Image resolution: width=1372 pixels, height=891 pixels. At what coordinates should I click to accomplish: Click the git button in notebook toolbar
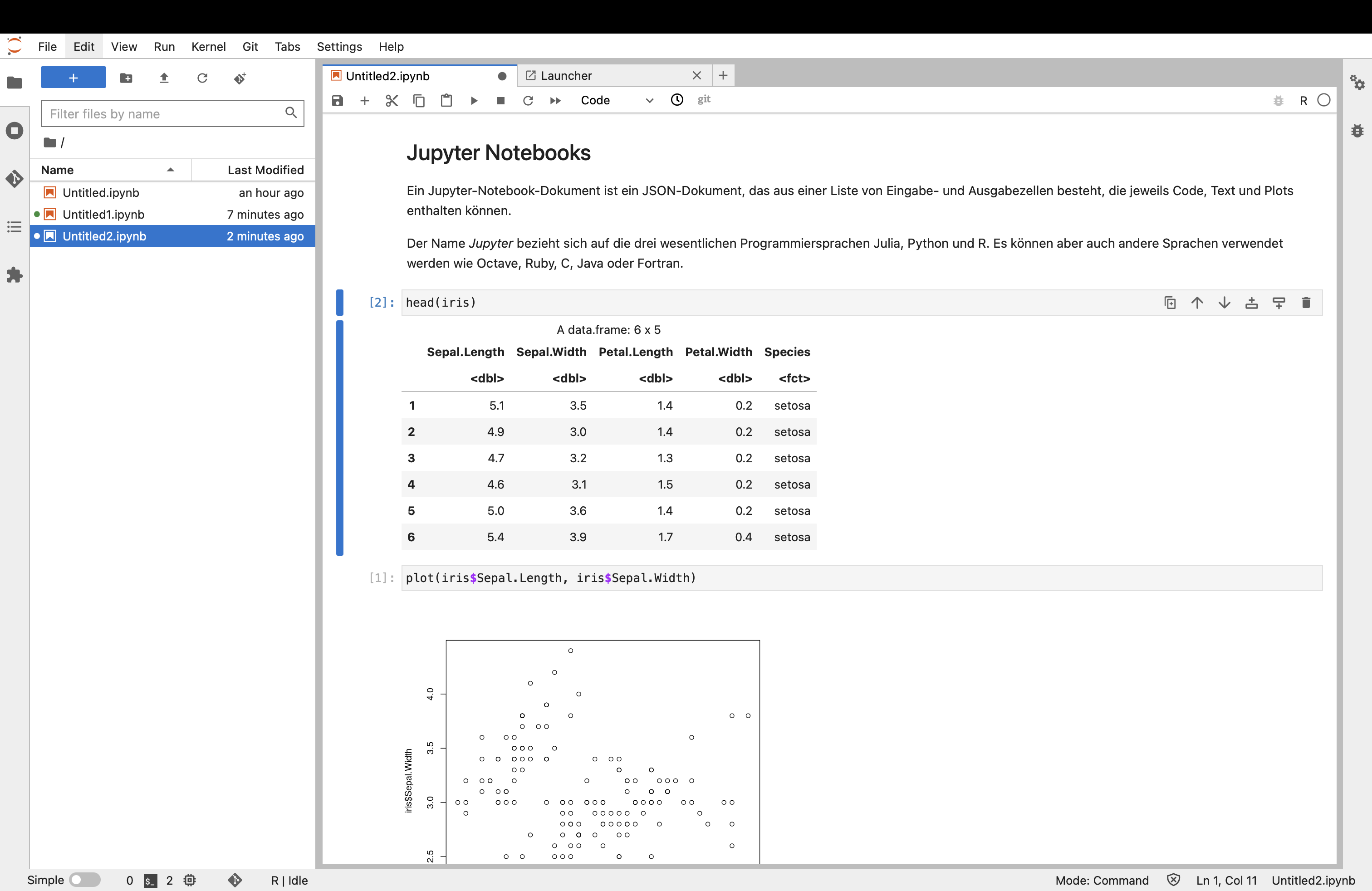click(704, 100)
